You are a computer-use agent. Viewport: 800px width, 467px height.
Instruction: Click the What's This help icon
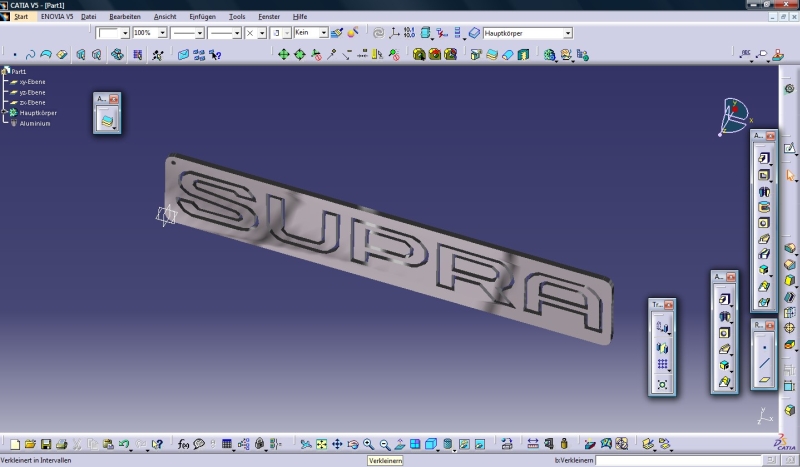coord(158,444)
